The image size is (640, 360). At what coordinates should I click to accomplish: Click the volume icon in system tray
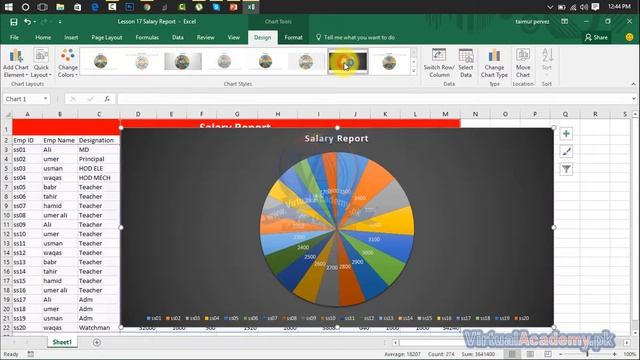584,7
